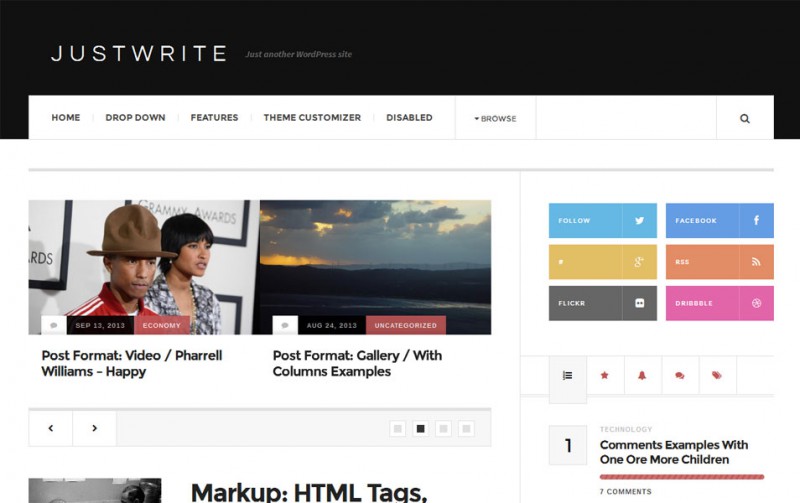Expand the Browse dropdown
This screenshot has height=503, width=800.
coord(495,118)
